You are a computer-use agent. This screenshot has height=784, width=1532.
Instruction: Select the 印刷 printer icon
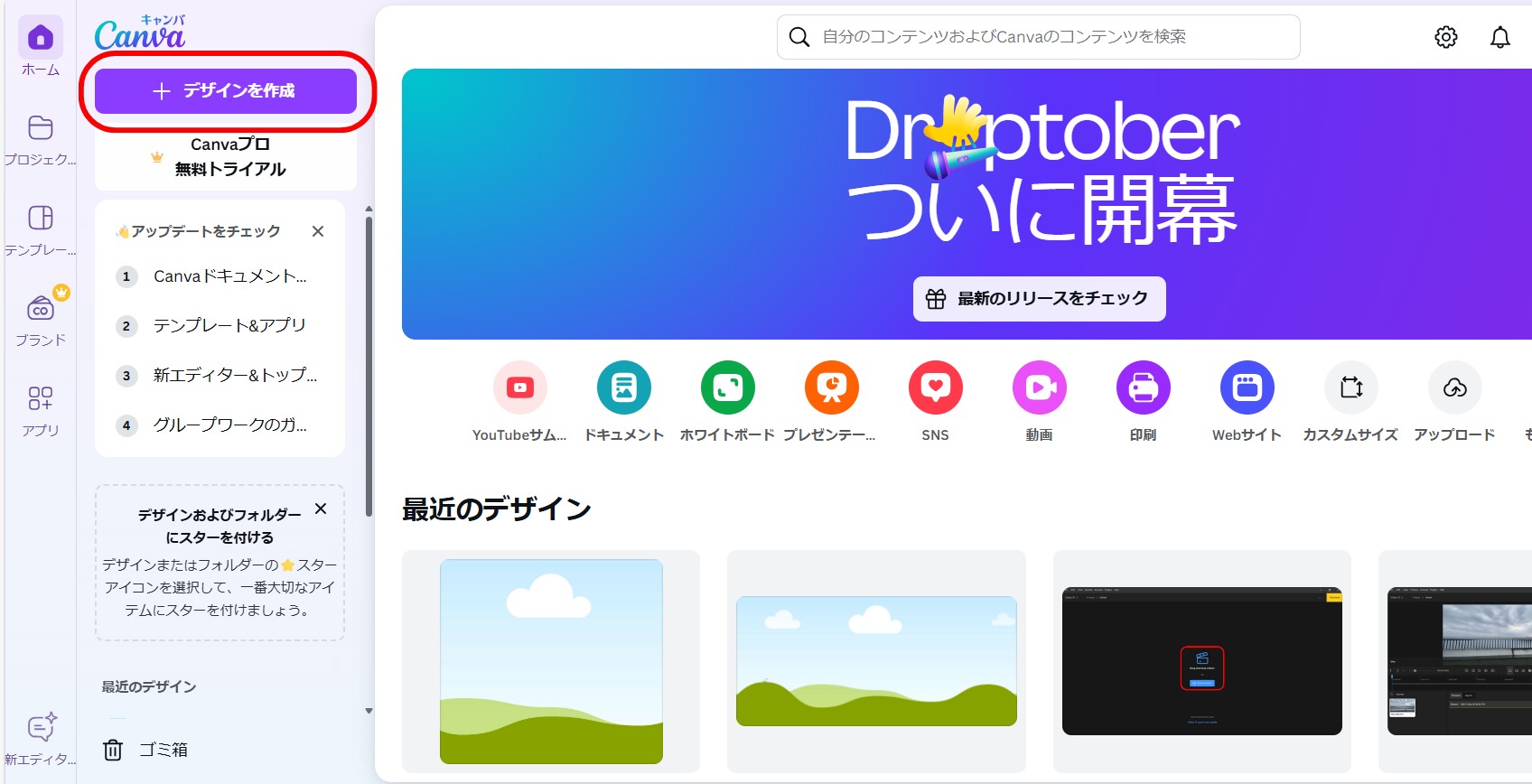point(1143,388)
